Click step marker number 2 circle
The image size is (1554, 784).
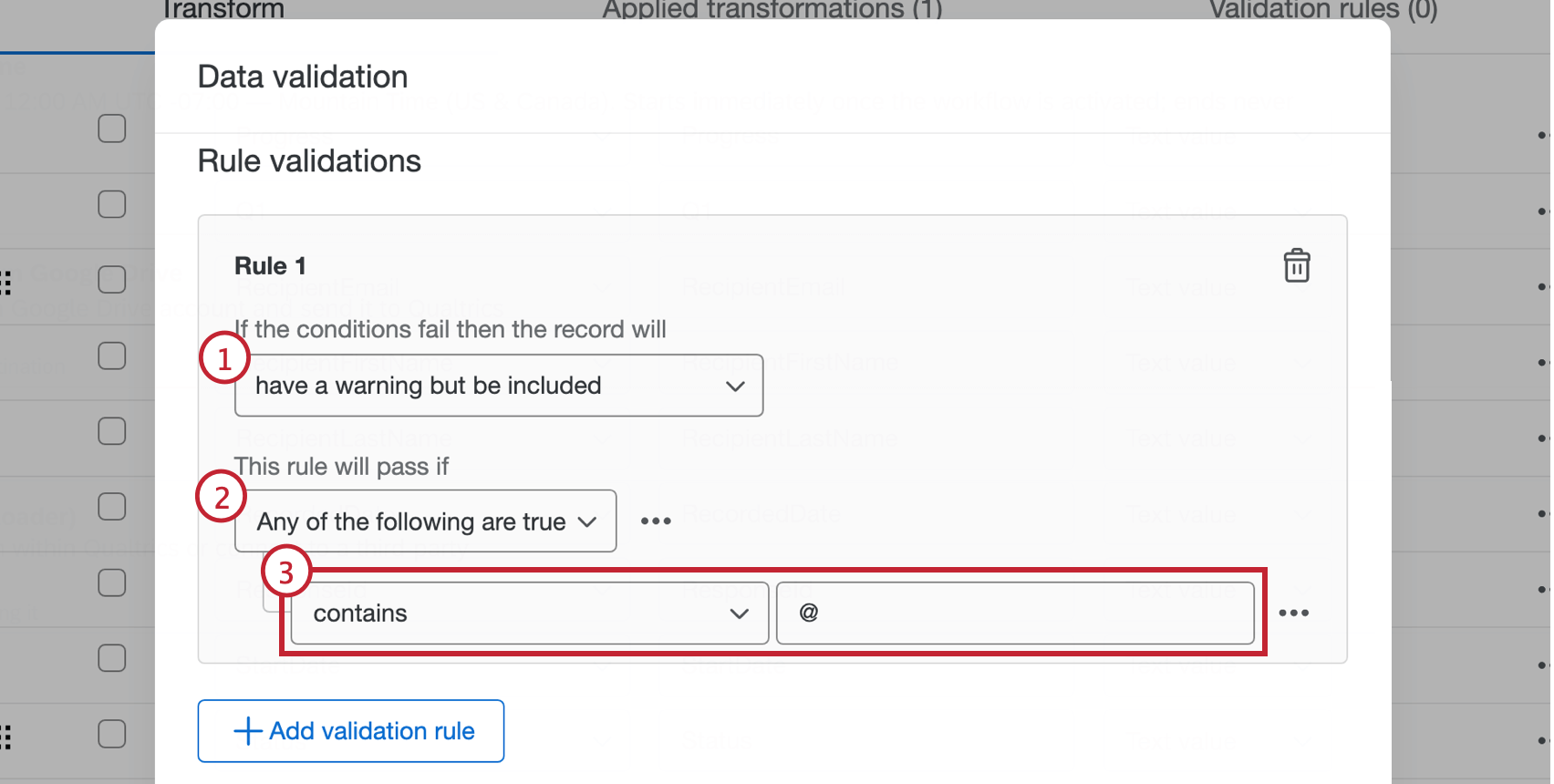coord(221,497)
